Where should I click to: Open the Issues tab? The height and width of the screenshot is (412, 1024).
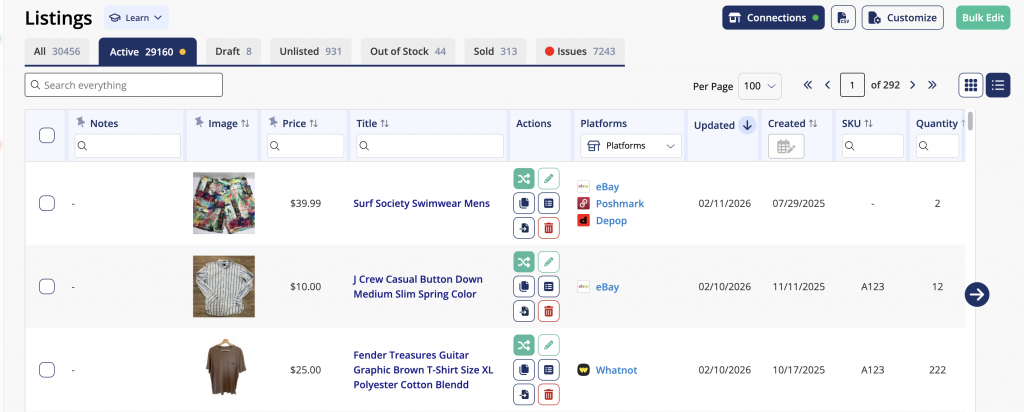579,51
